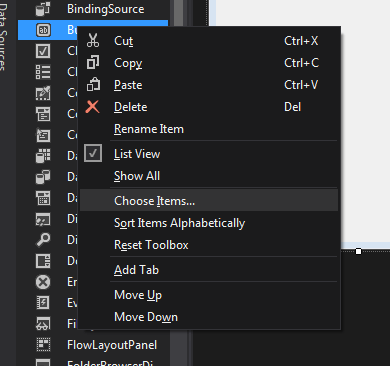
Task: Select the highlighted Button control icon
Action: point(43,30)
